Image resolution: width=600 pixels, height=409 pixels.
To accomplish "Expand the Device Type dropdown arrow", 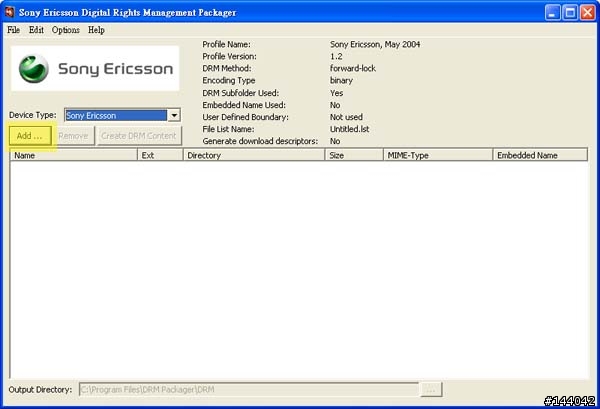I will pyautogui.click(x=174, y=115).
